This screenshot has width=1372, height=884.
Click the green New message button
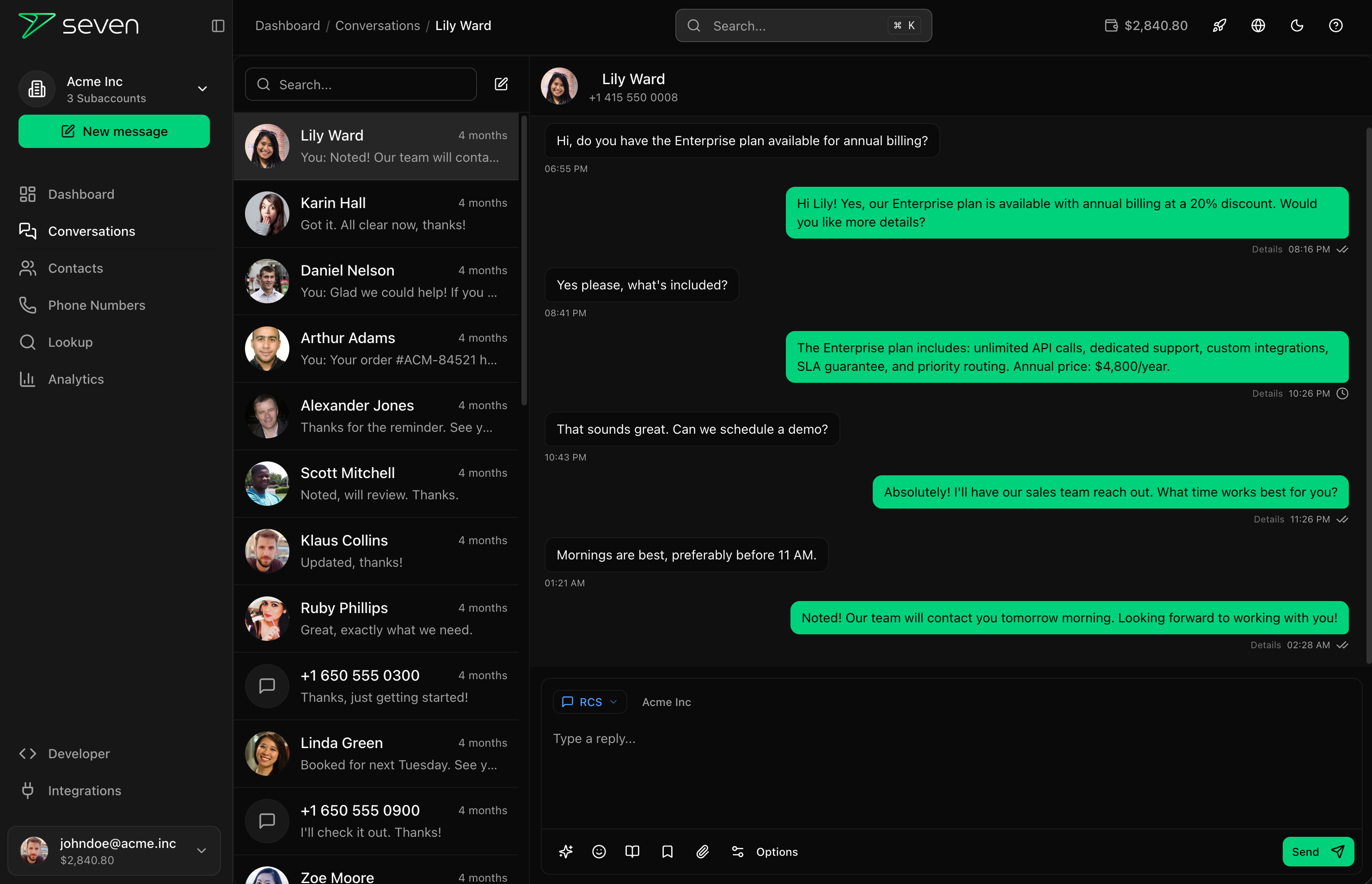click(114, 131)
